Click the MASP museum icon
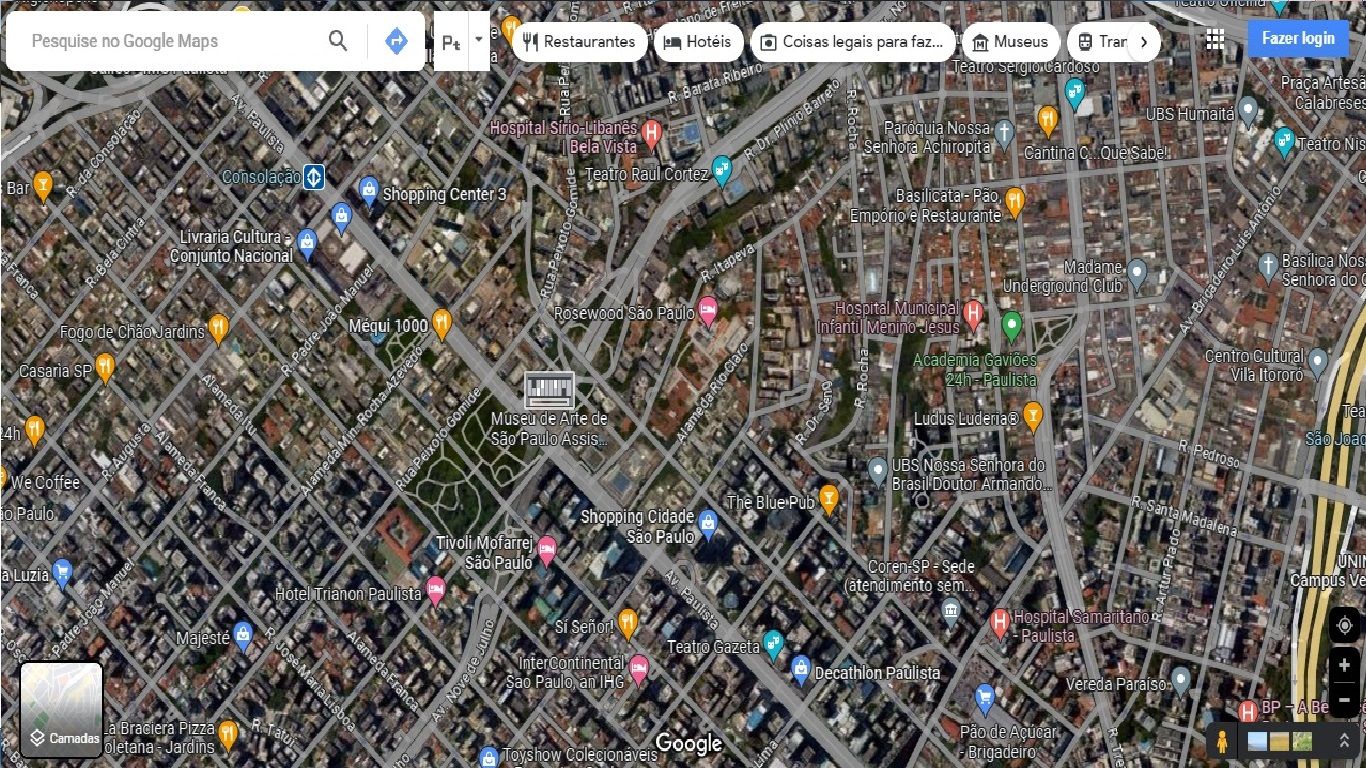The width and height of the screenshot is (1366, 768). click(550, 389)
